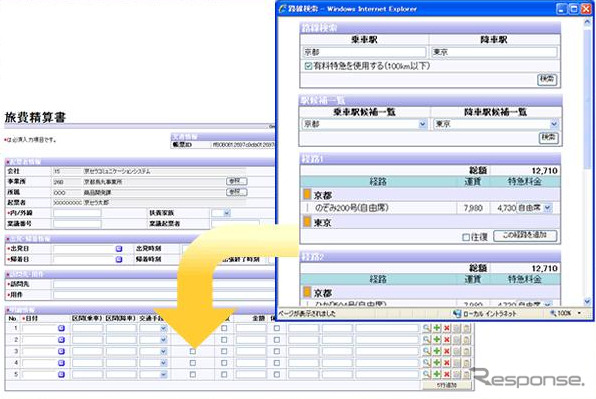
Task: Click the route search magnifier icon in row 2
Action: [427, 340]
